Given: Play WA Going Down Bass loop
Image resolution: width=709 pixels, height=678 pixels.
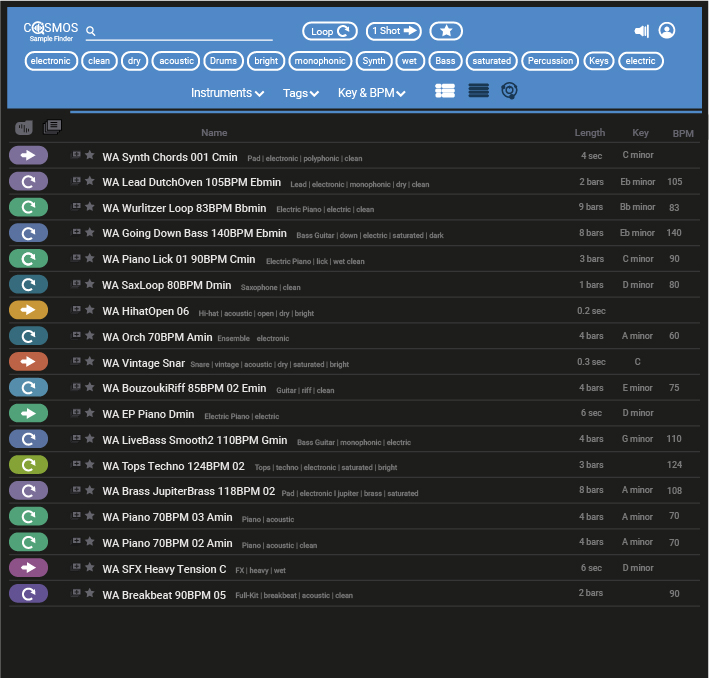Looking at the screenshot, I should [x=28, y=233].
